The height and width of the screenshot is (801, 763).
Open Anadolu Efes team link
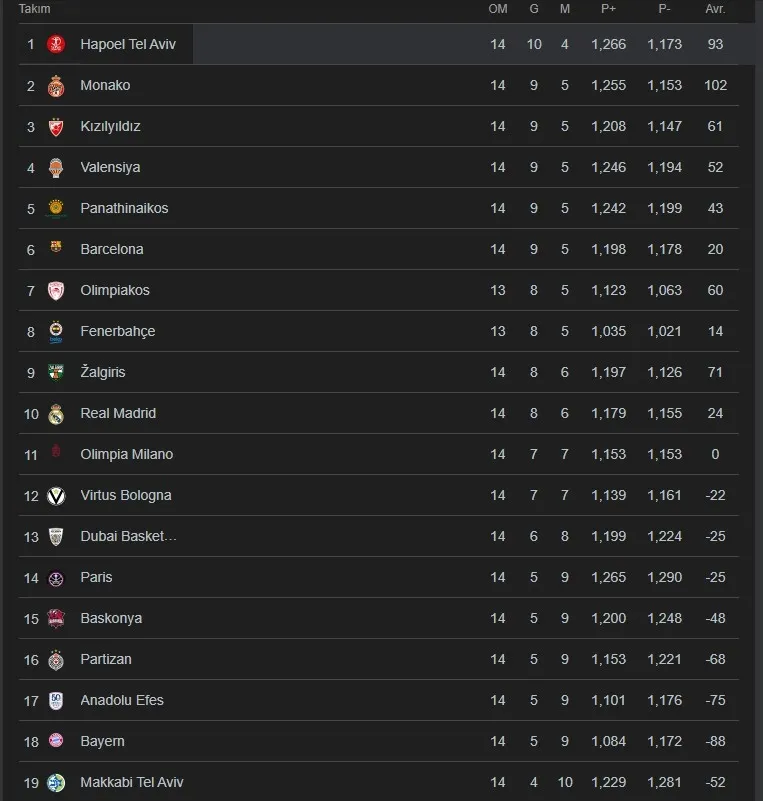click(x=122, y=701)
